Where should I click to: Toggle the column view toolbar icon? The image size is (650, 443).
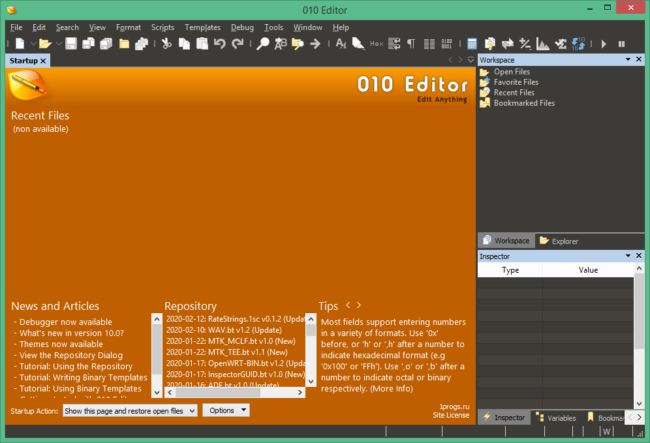(x=429, y=44)
